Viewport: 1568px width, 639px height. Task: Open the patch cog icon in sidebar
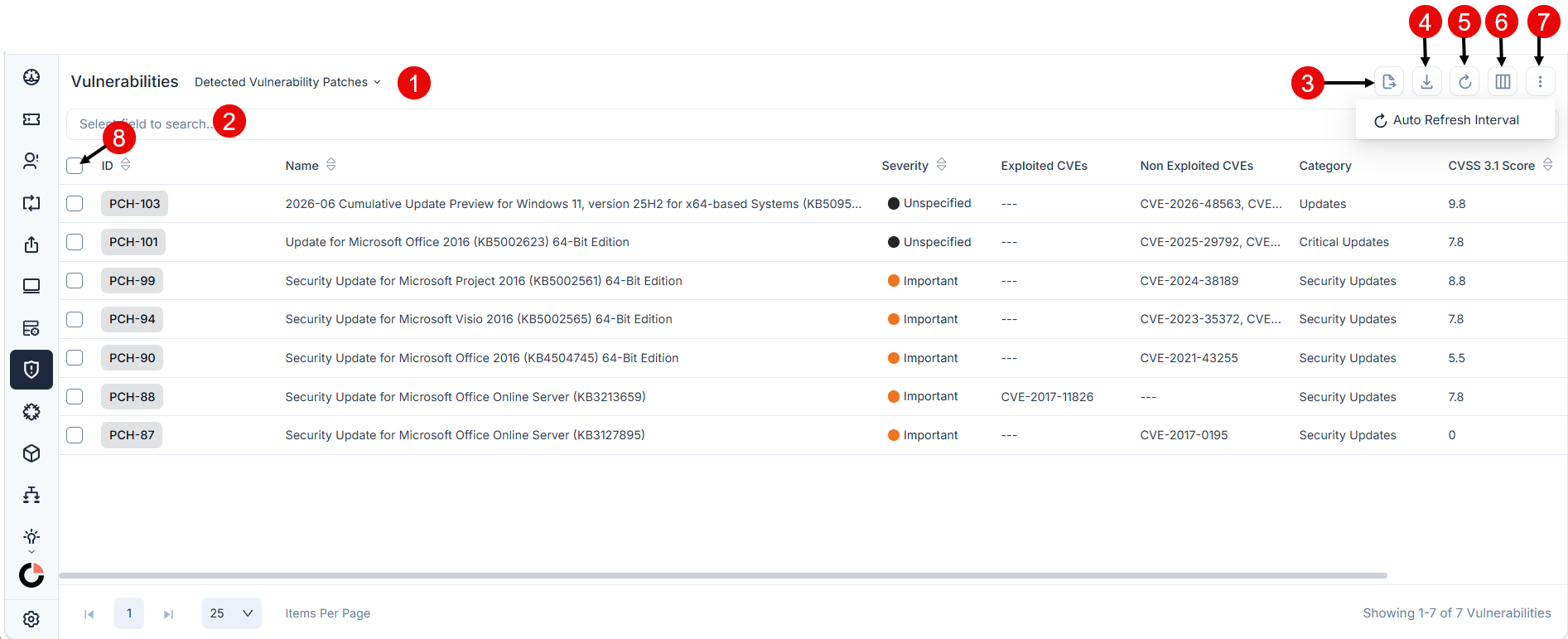coord(31,412)
